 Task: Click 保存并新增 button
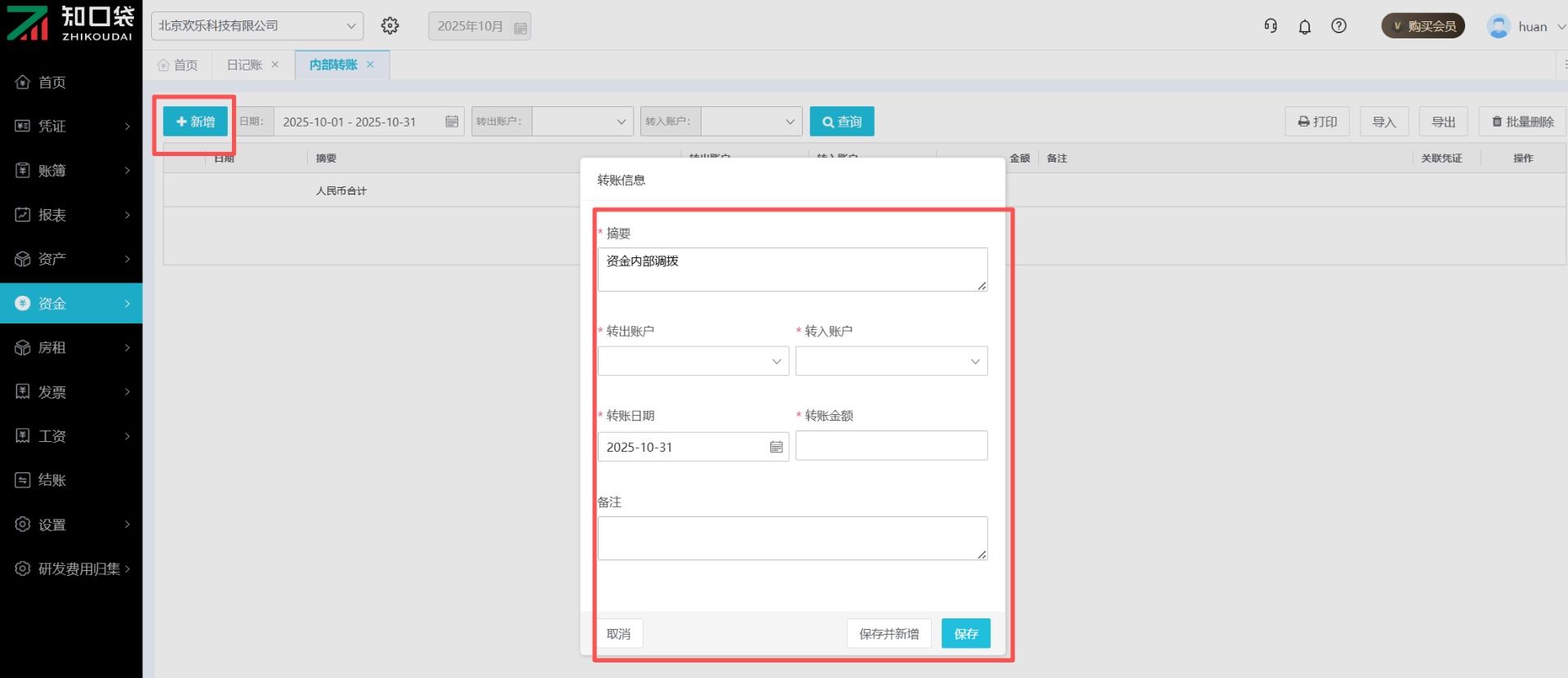[x=889, y=634]
